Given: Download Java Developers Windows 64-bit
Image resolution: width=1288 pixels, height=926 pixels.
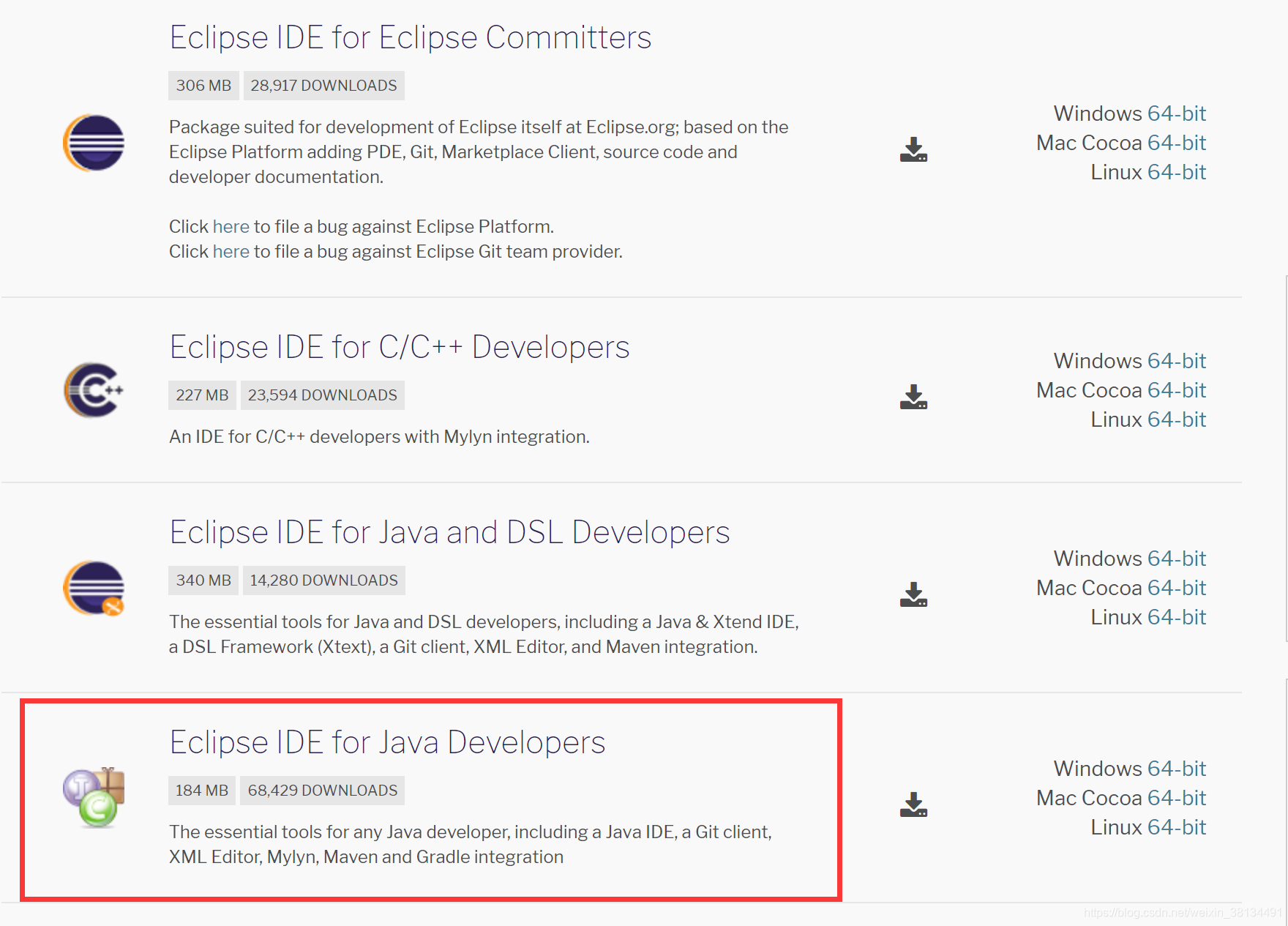Looking at the screenshot, I should tap(1177, 769).
